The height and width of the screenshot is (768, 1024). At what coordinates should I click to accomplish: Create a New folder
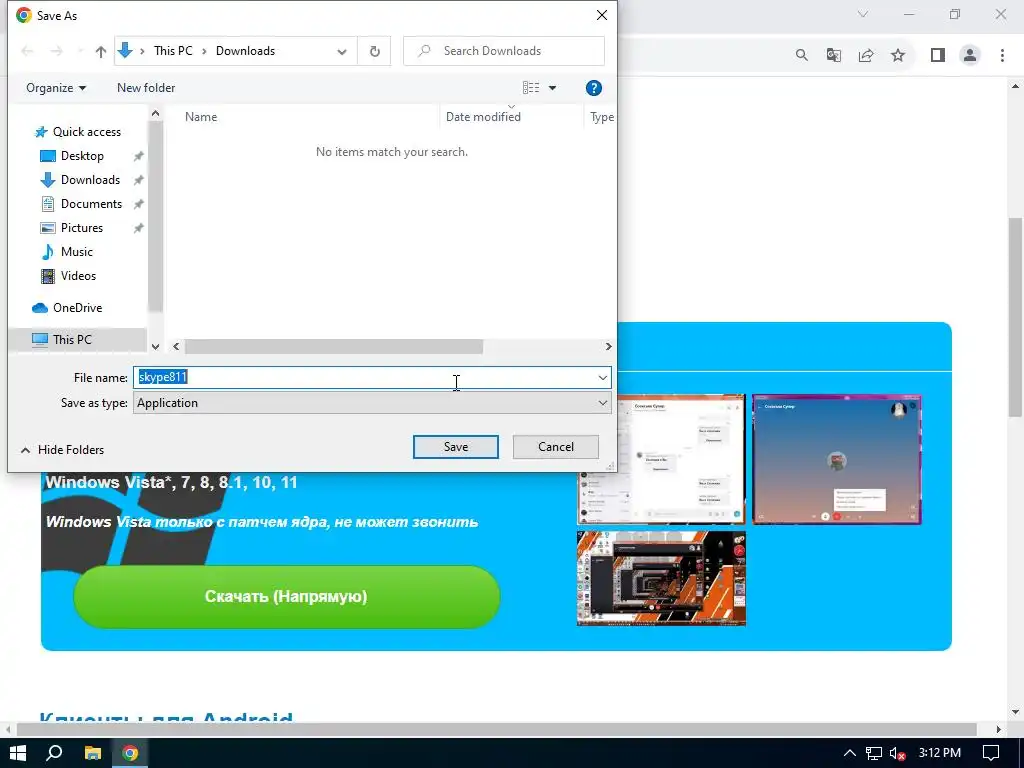(146, 88)
